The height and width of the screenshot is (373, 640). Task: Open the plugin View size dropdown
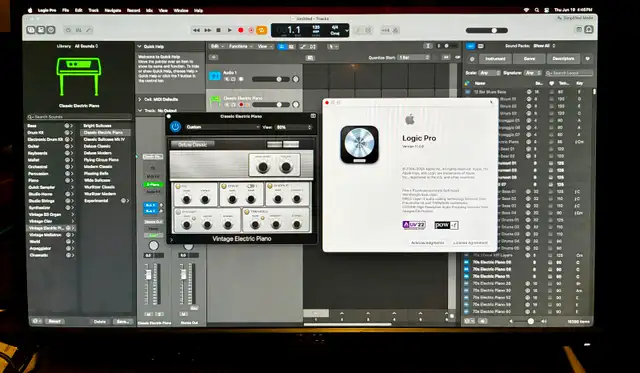point(294,127)
